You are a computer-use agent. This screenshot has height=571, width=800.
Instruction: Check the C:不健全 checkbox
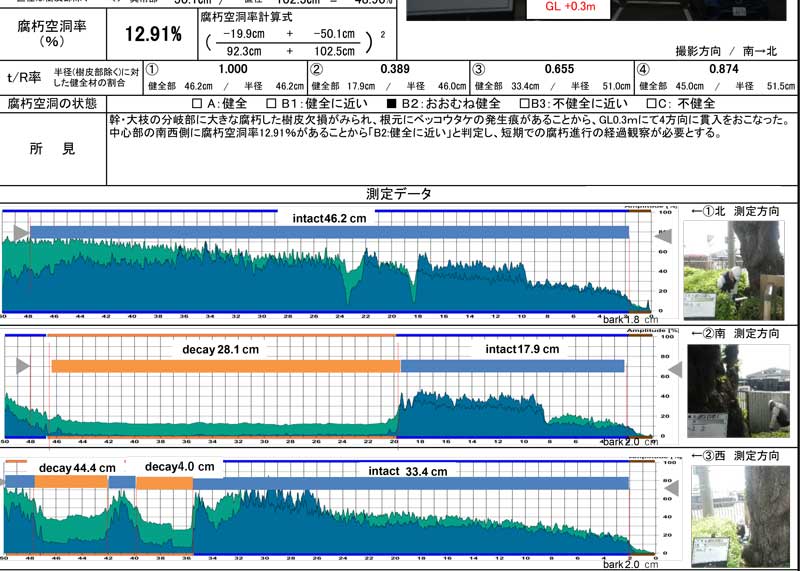click(652, 104)
